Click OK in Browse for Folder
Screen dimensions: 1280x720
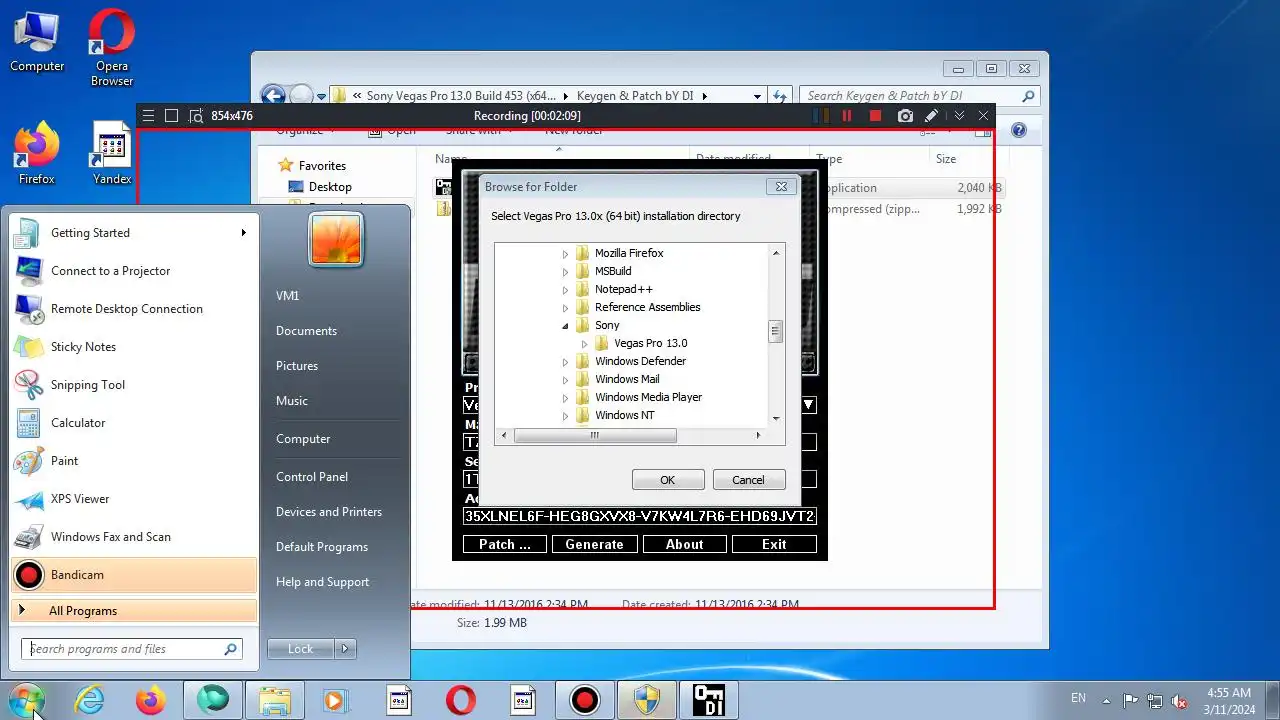tap(668, 480)
